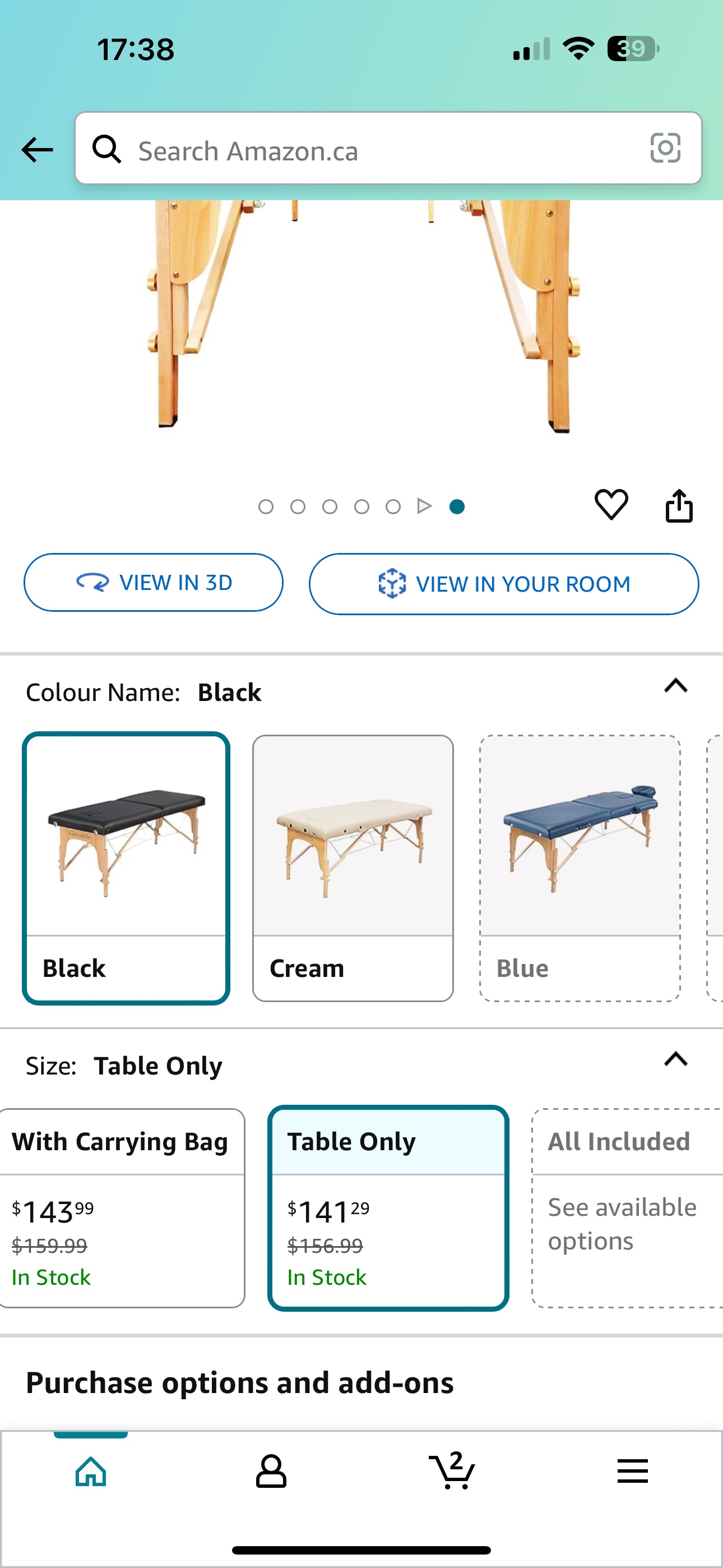This screenshot has width=723, height=1568.
Task: Select the Table Only size option
Action: coord(388,1207)
